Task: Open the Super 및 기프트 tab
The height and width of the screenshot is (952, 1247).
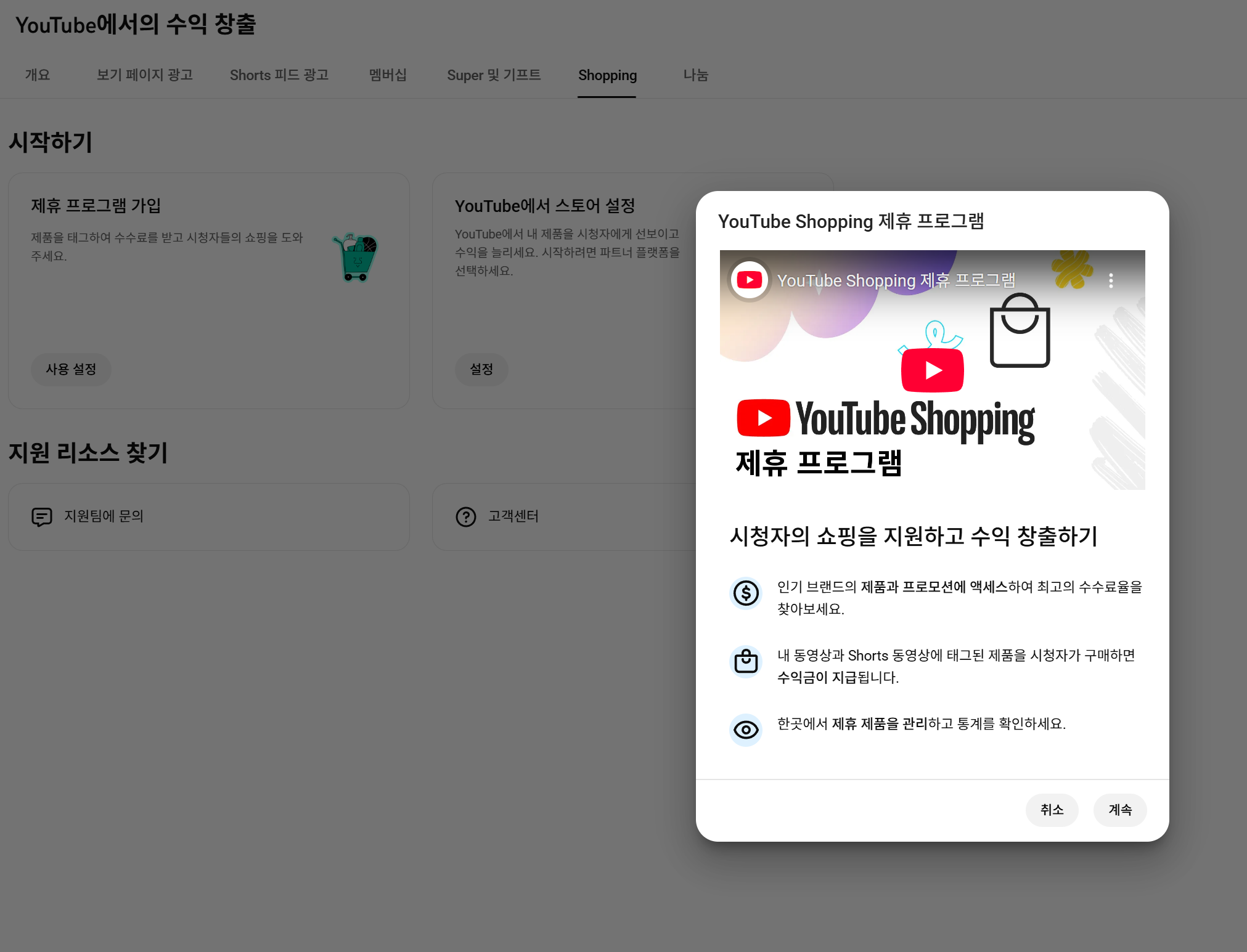Action: (x=494, y=75)
